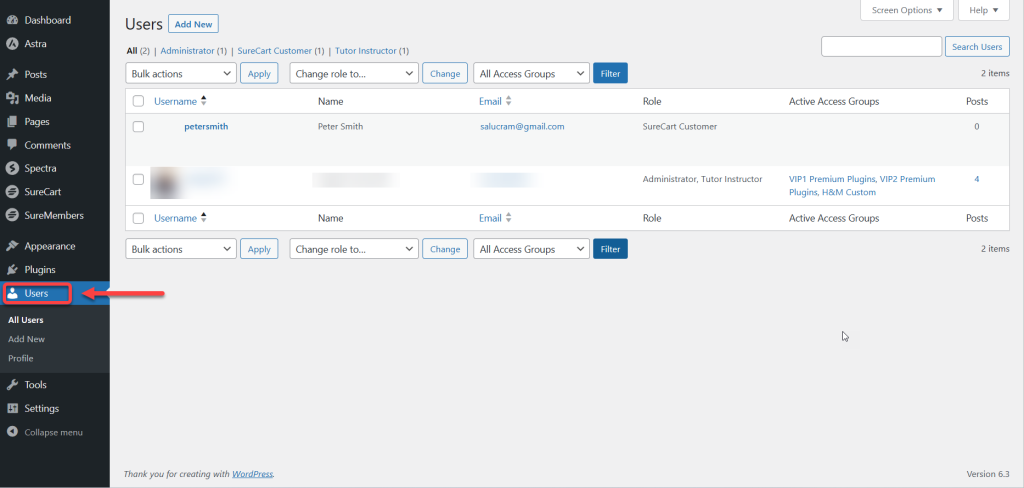Click the bottom Filter button
Viewport: 1024px width, 488px height.
(611, 249)
